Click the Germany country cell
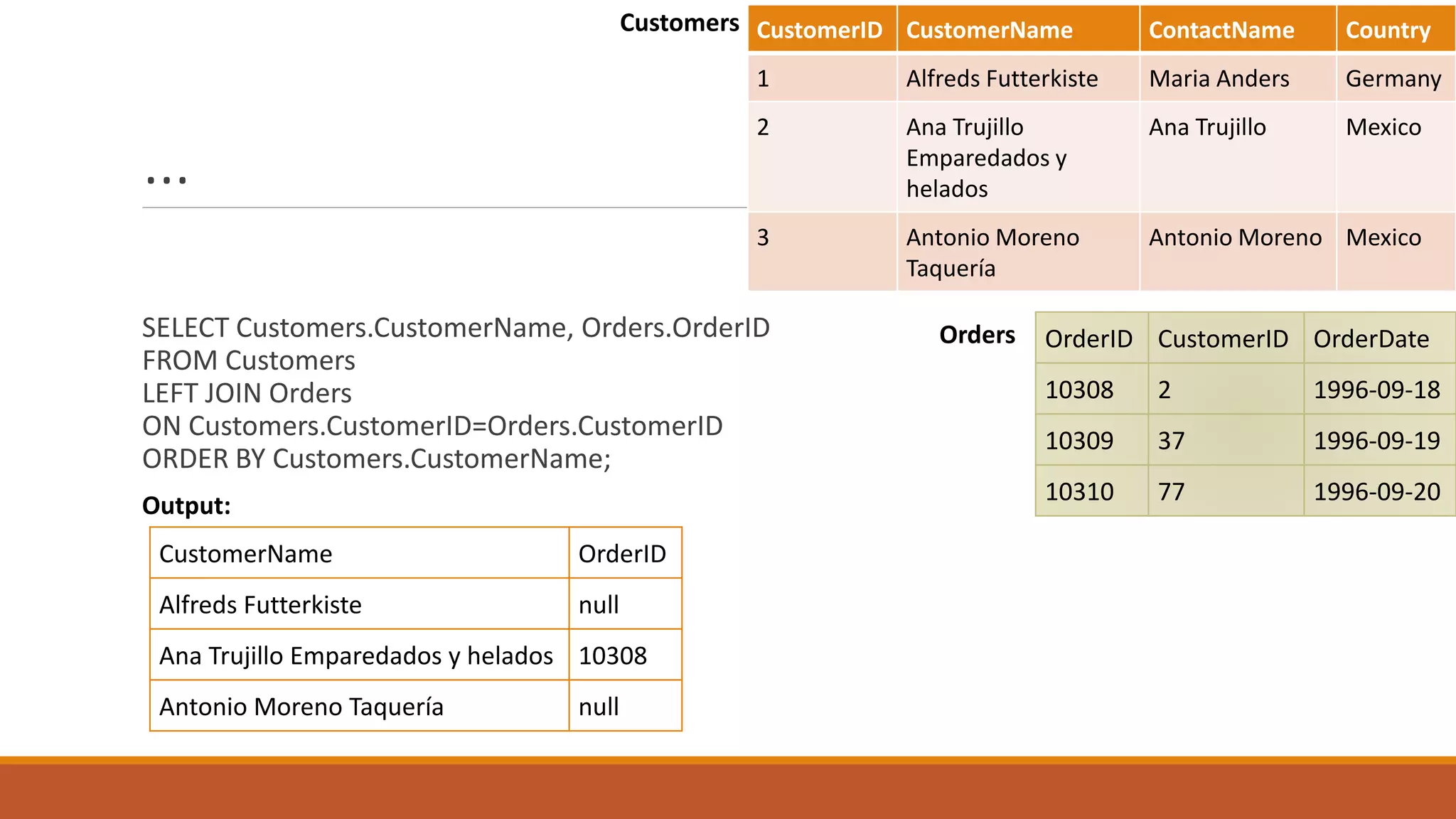The image size is (1456, 819). [x=1393, y=78]
